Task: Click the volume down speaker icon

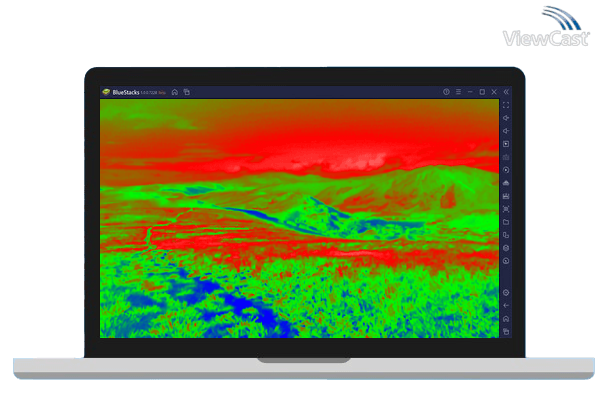Action: [x=506, y=131]
